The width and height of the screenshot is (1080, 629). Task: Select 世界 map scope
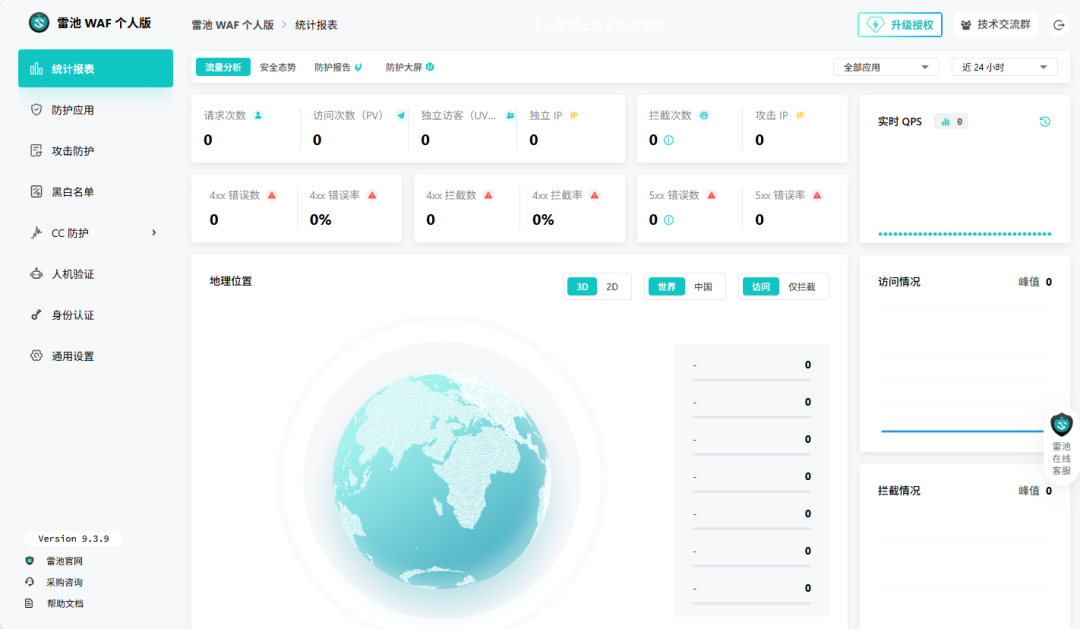click(x=667, y=287)
